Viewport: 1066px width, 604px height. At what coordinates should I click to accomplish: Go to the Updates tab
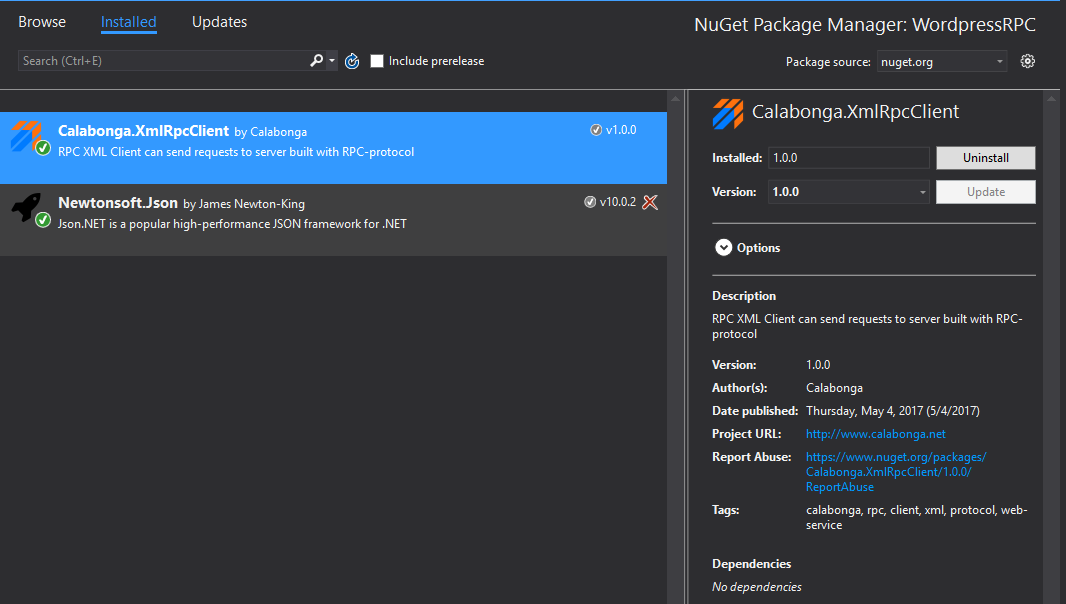[220, 22]
